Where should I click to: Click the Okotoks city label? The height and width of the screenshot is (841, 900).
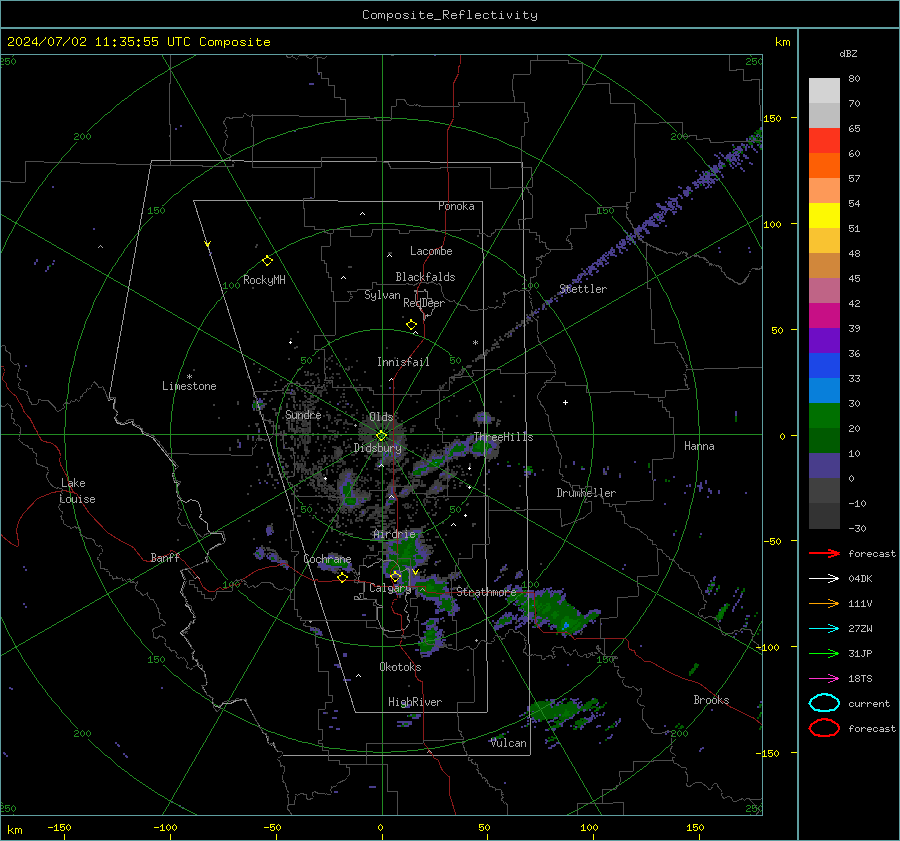coord(400,666)
